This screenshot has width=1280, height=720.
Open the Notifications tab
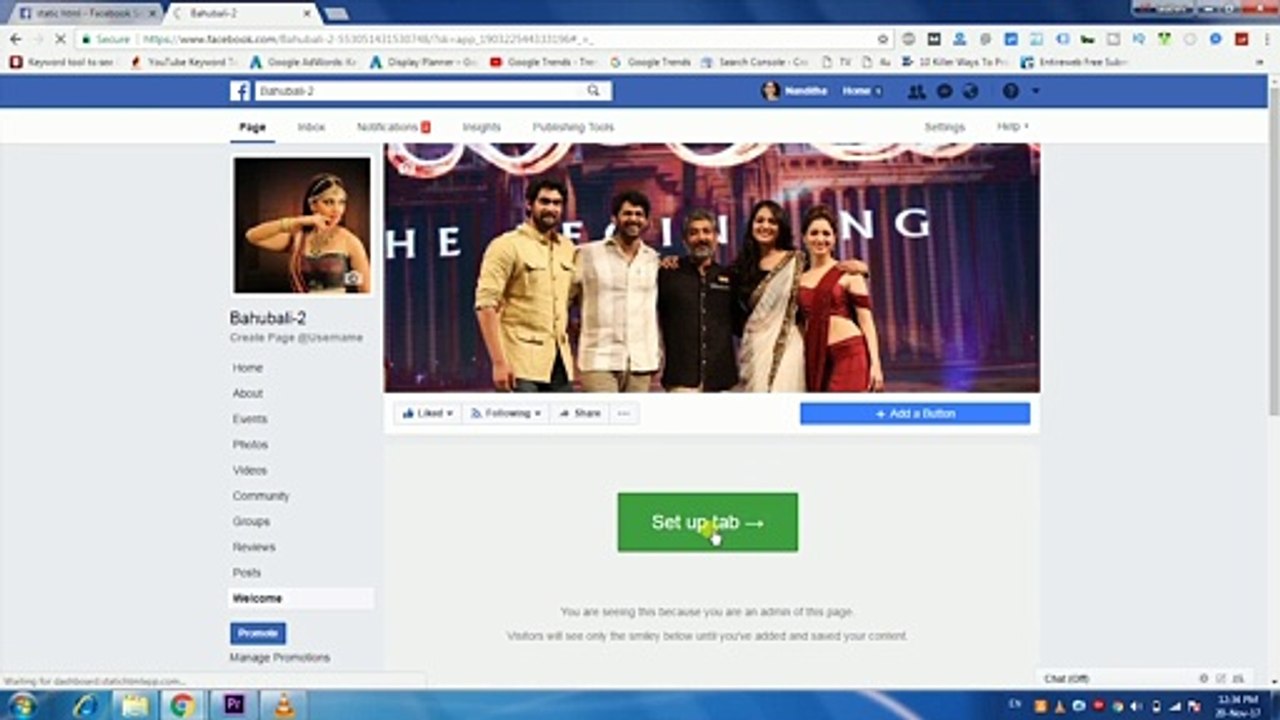point(393,127)
